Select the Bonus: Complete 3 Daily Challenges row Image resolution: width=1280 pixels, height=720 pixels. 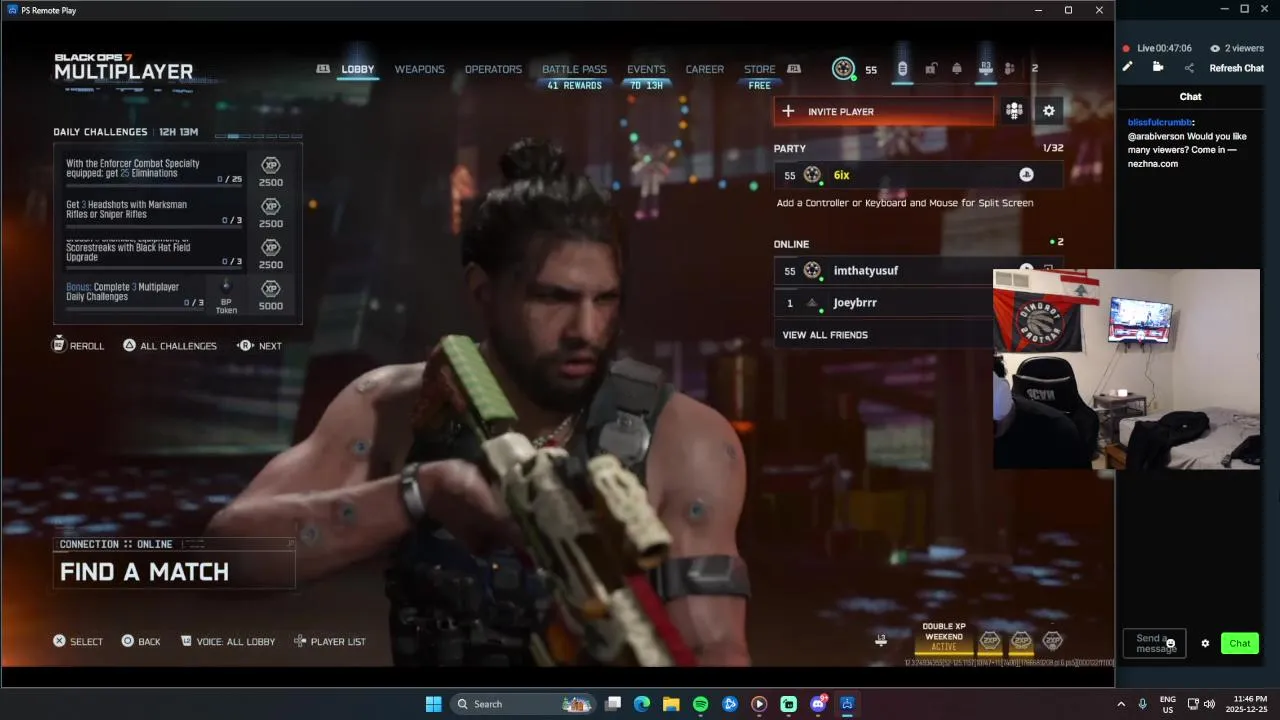134,293
